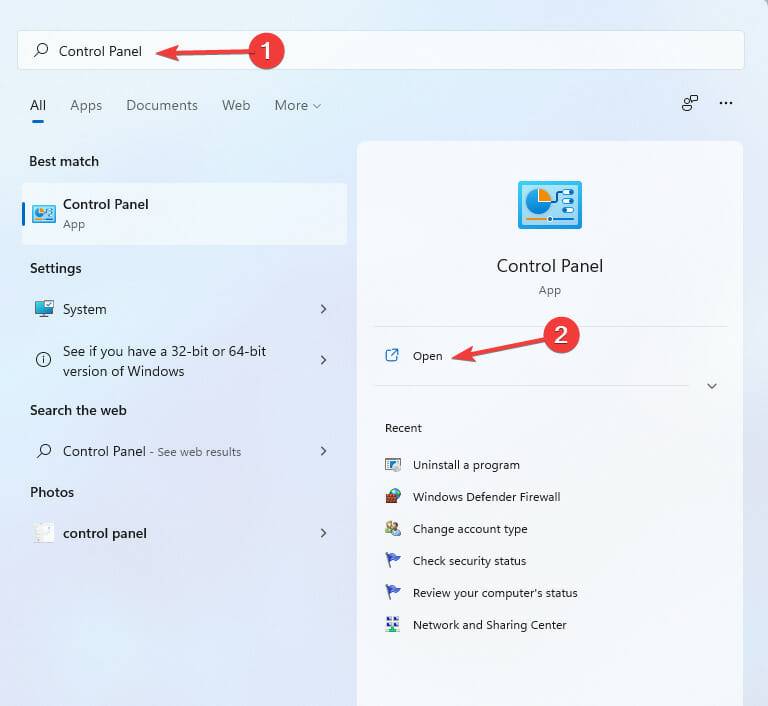Expand the 32-bit or 64-bit result chevron
The width and height of the screenshot is (768, 706).
coord(323,360)
